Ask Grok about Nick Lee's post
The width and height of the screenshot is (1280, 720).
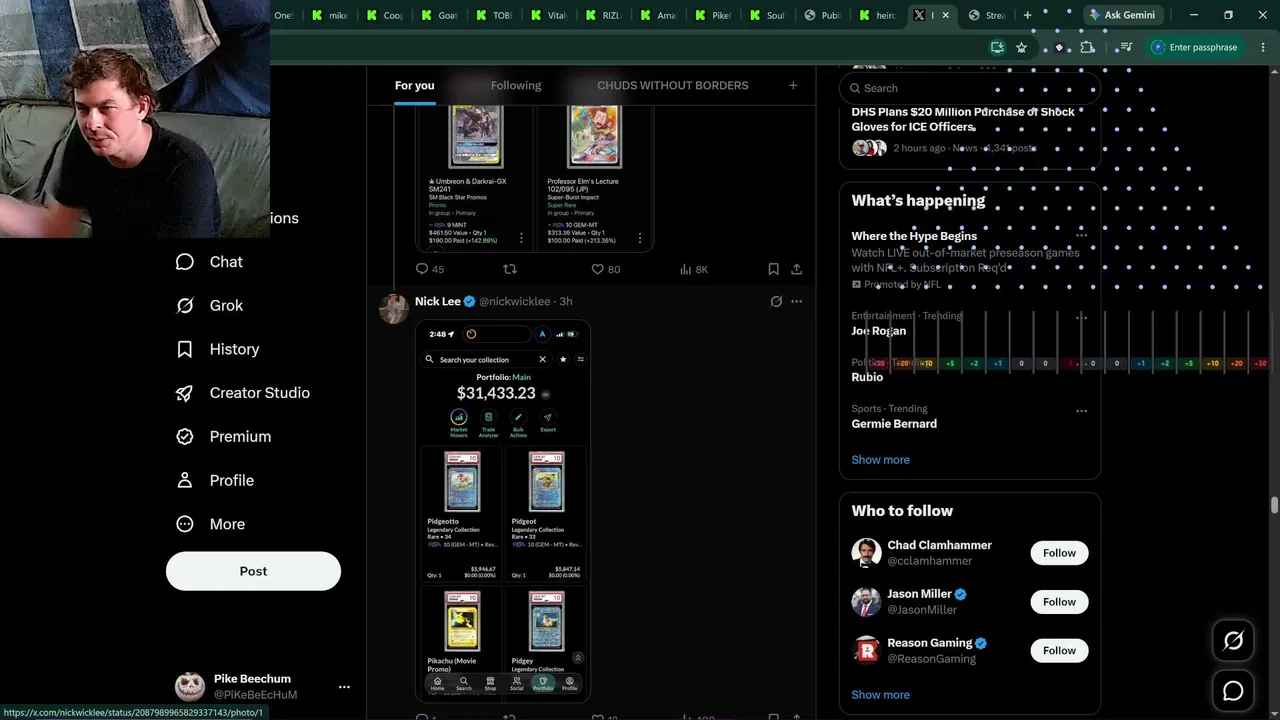tap(776, 301)
